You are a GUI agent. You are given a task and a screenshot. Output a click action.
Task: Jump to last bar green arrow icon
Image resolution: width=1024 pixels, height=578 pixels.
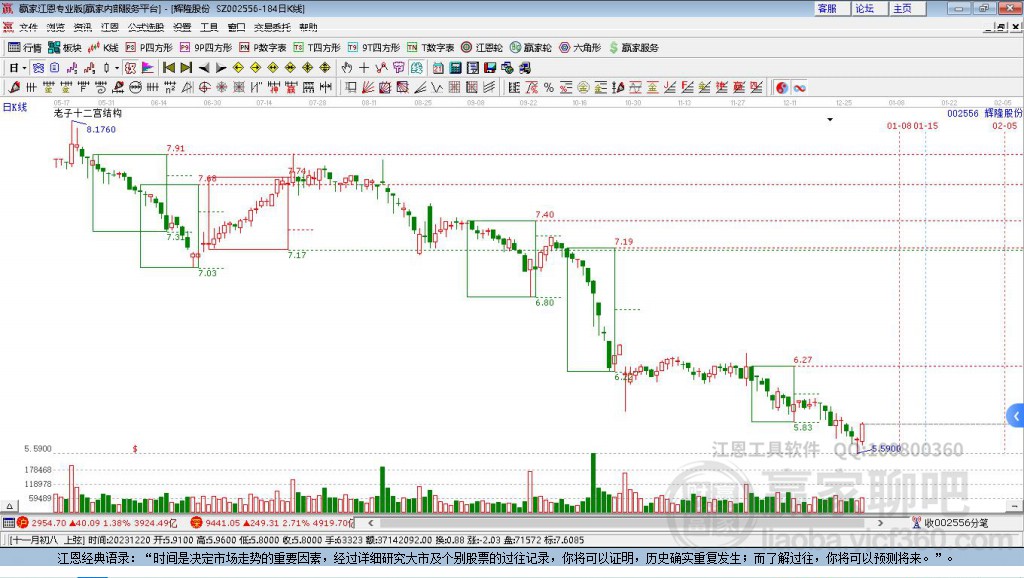pyautogui.click(x=186, y=68)
